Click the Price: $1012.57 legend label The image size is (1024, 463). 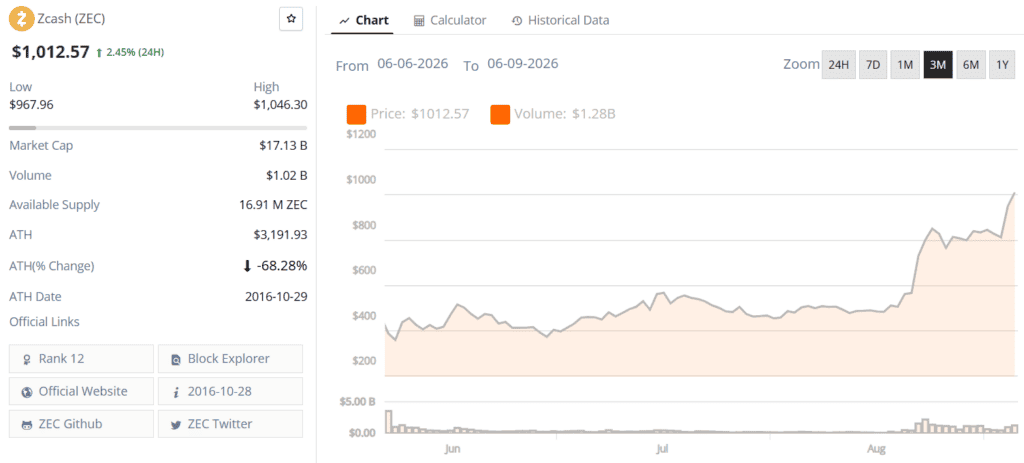click(420, 114)
